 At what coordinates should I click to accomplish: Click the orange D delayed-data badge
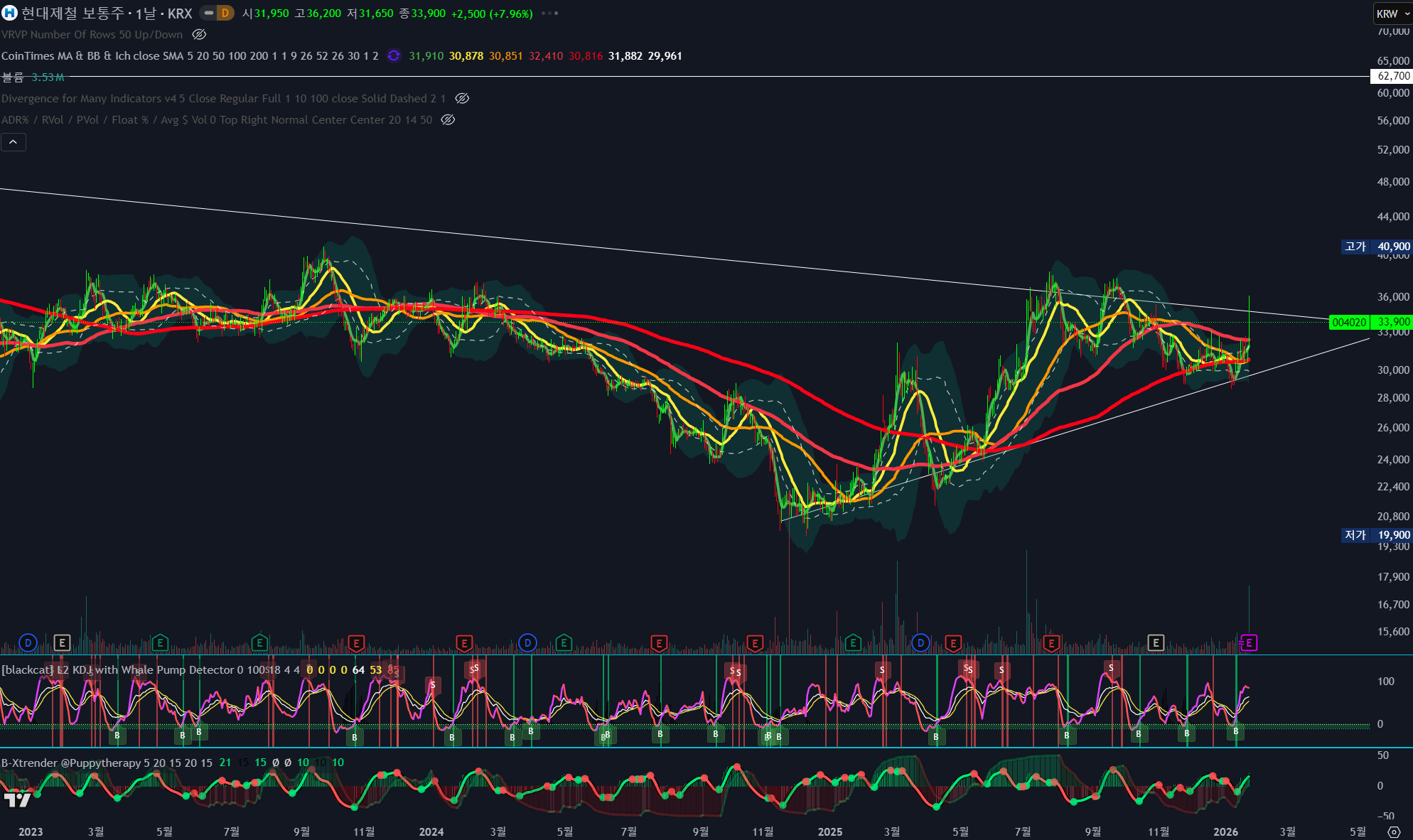pyautogui.click(x=225, y=13)
